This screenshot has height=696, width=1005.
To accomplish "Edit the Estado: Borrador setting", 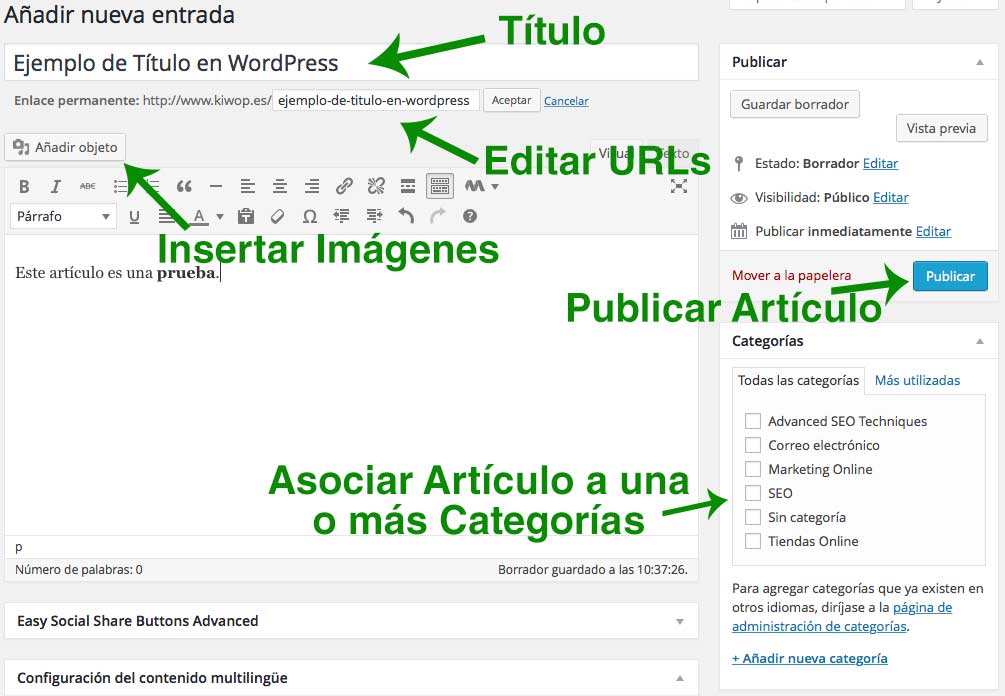I will pos(880,163).
